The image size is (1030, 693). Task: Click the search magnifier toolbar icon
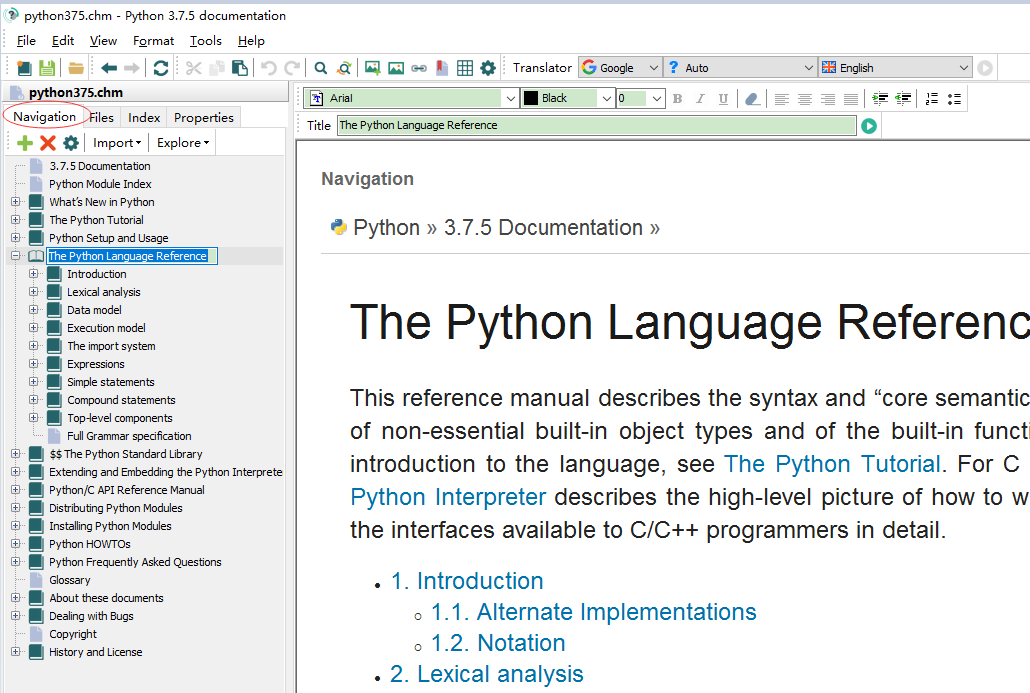tap(321, 68)
